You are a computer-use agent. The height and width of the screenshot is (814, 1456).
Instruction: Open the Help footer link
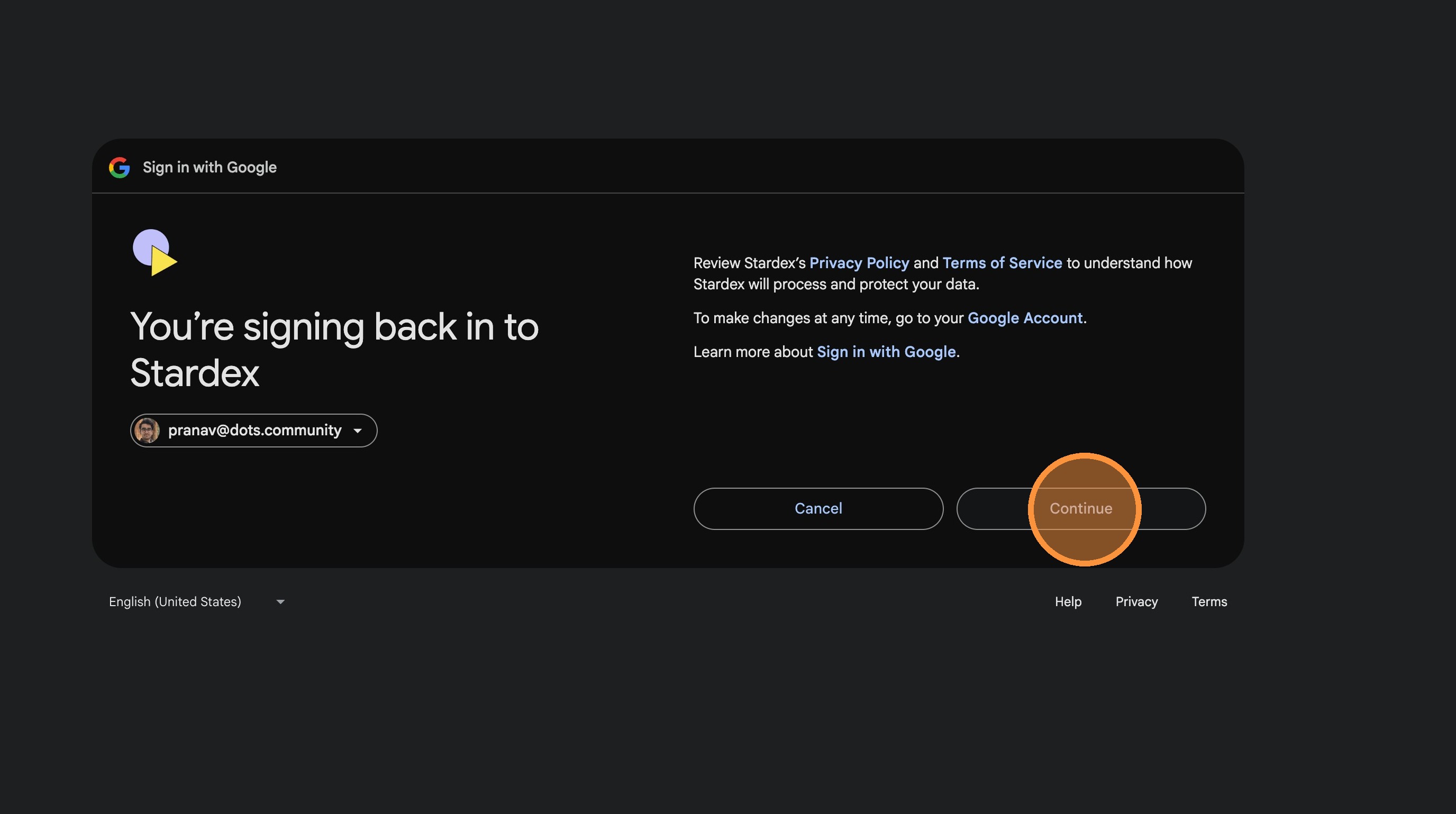pos(1068,601)
